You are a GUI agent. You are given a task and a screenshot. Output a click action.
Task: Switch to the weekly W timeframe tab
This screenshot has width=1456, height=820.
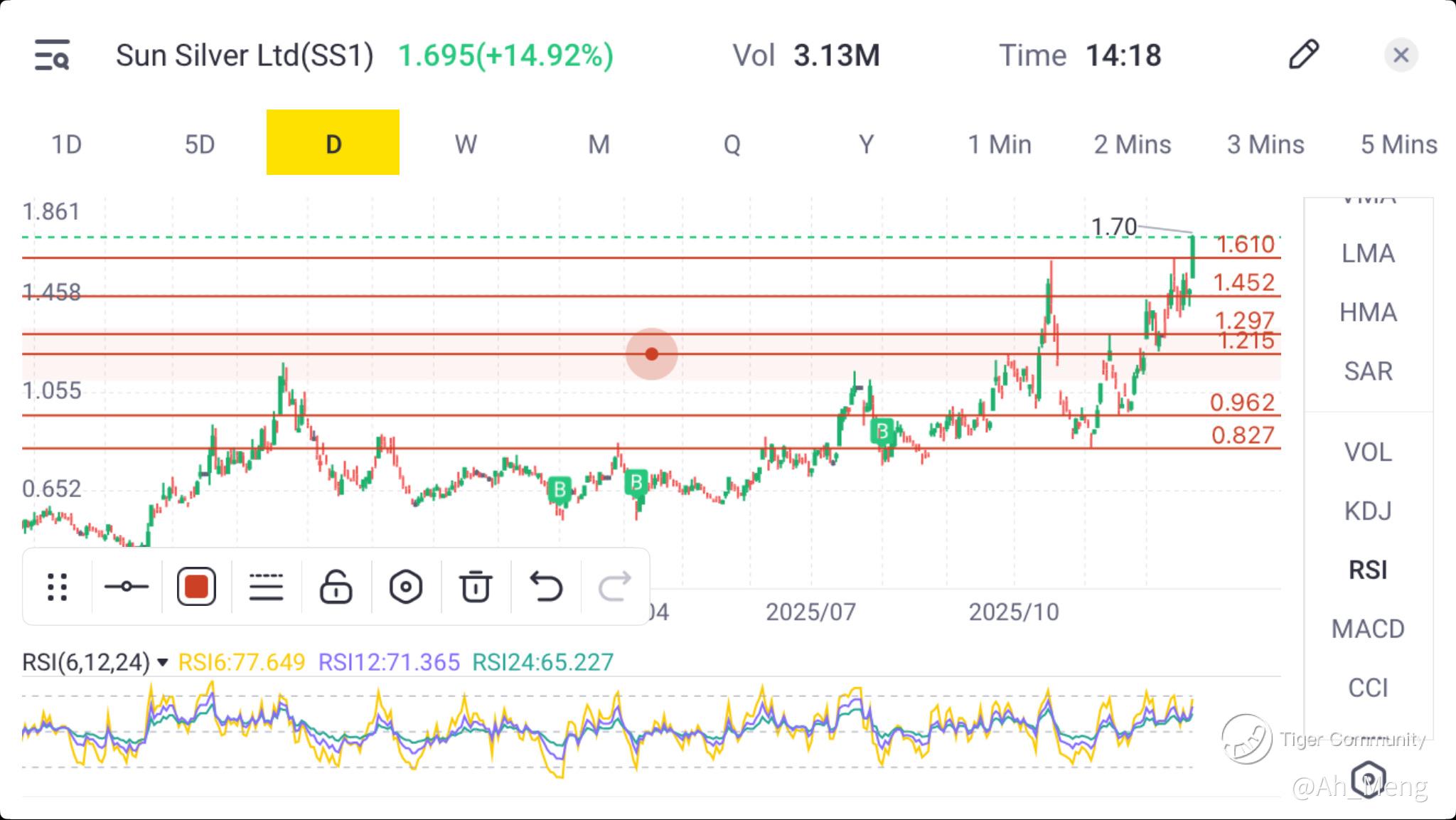tap(466, 144)
